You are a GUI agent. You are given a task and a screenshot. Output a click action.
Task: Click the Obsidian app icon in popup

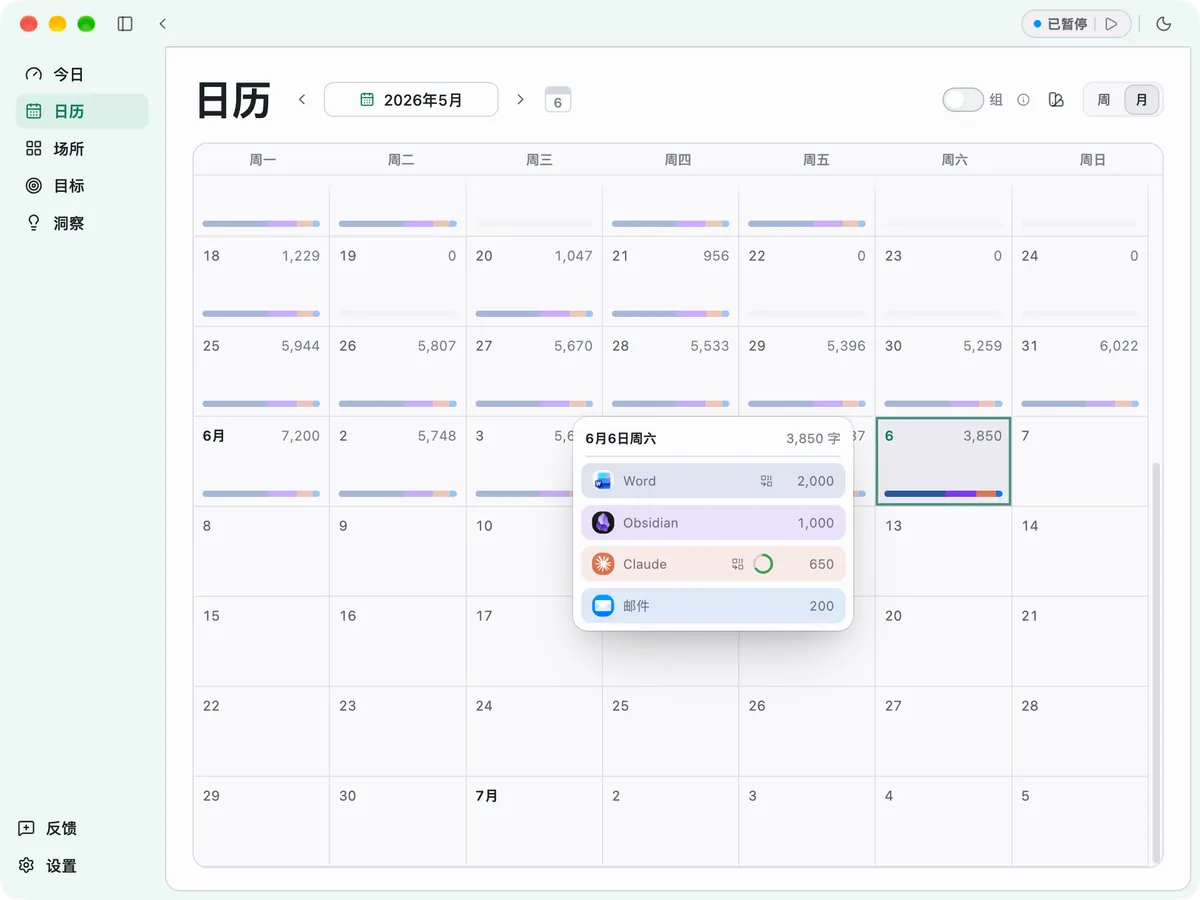603,522
